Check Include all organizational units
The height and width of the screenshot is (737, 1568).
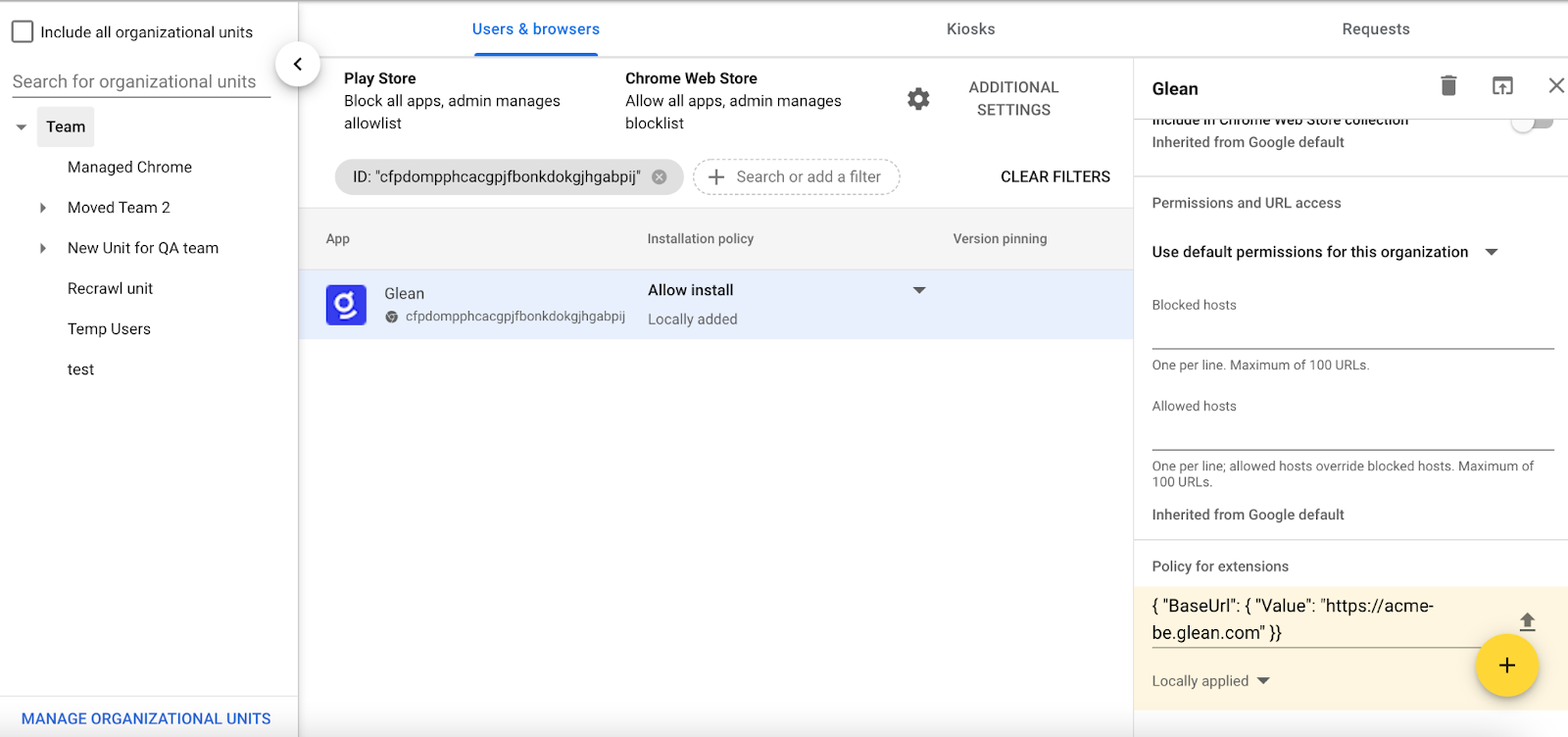click(23, 32)
